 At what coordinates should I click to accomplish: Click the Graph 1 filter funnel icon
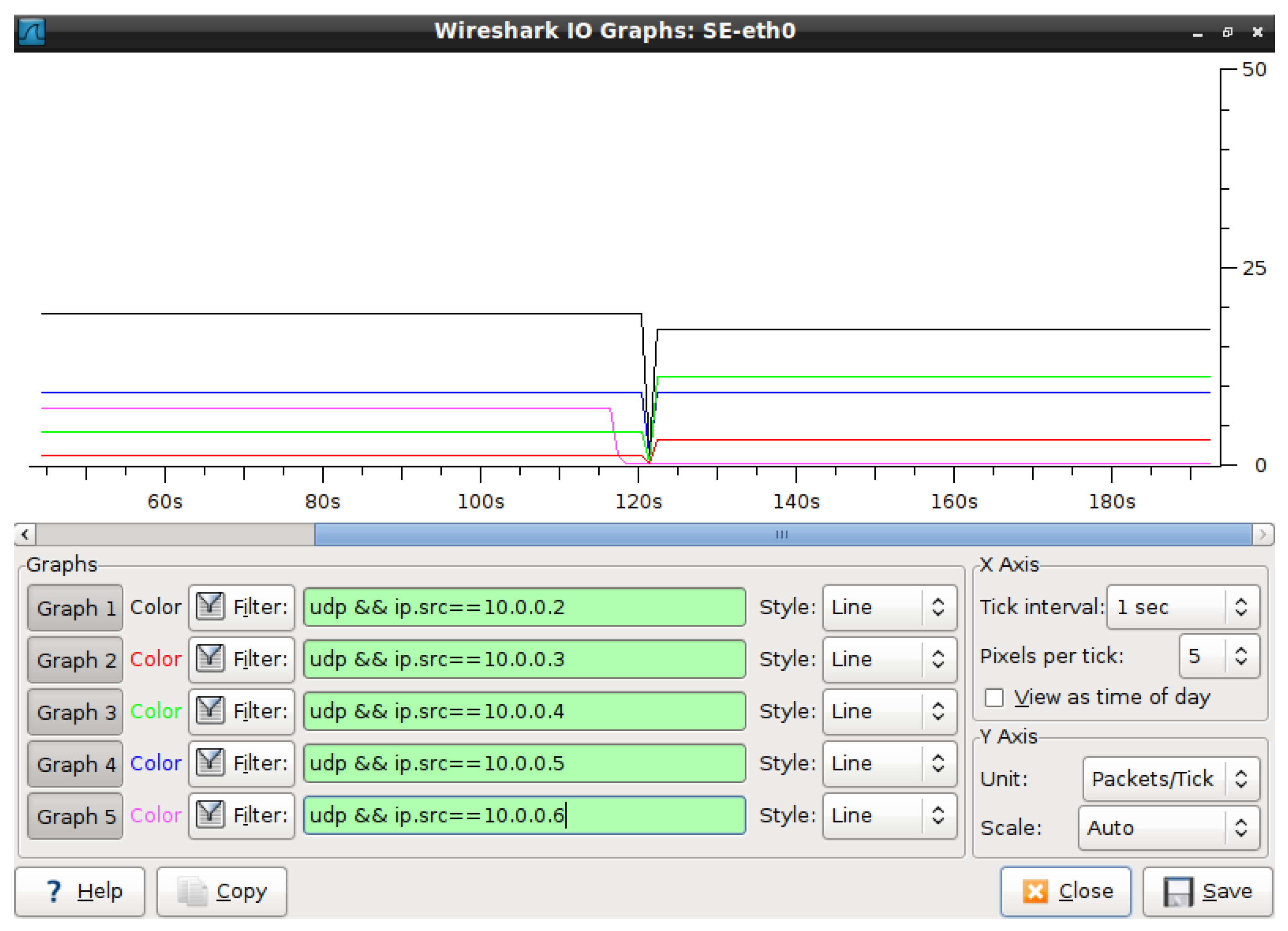coord(210,606)
